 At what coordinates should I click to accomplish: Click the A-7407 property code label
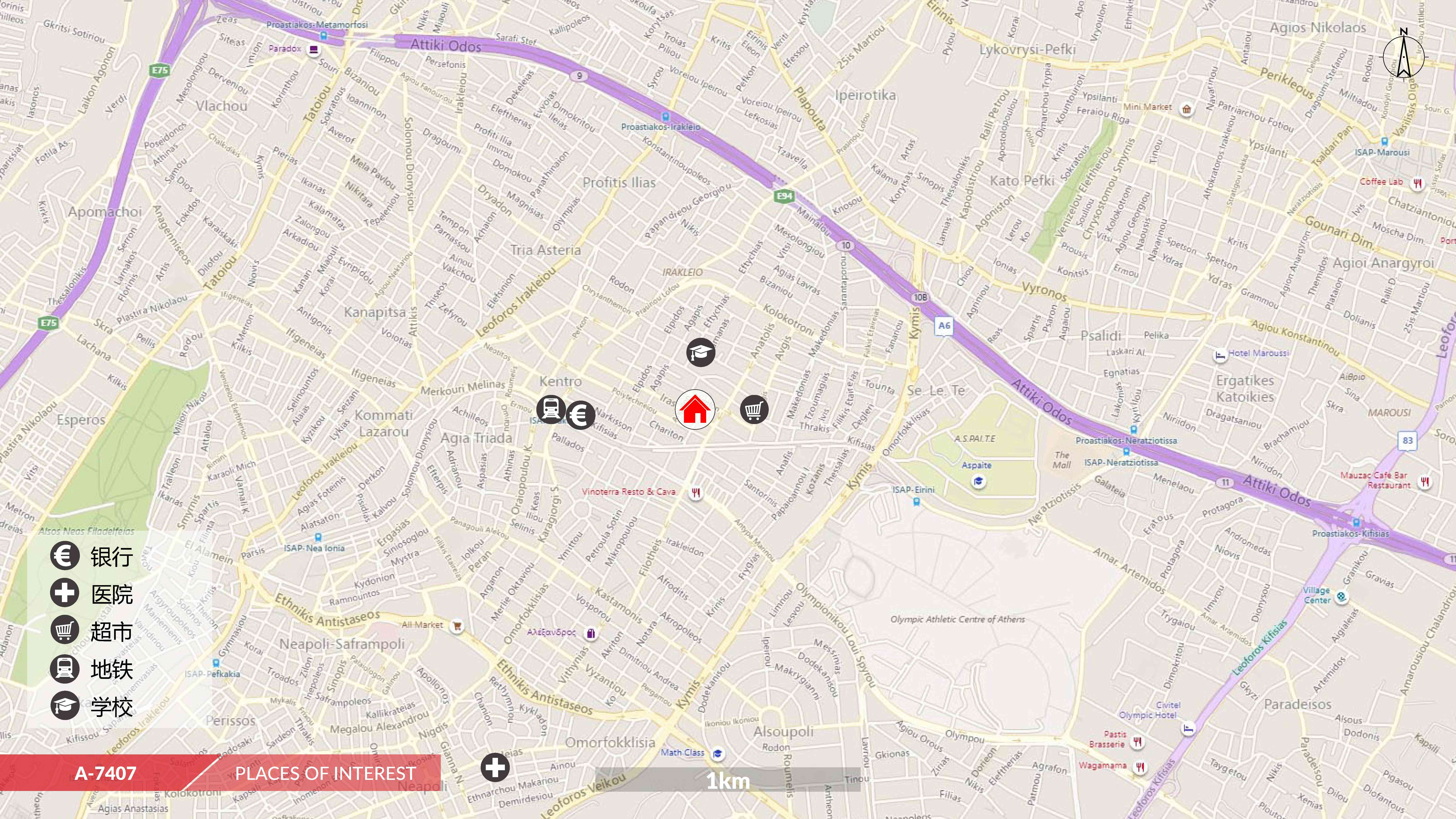(106, 773)
